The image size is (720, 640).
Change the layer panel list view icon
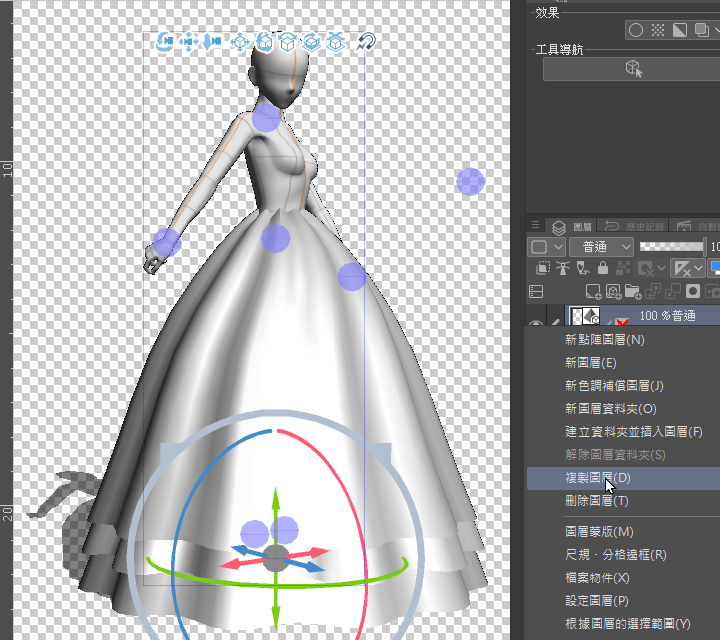(x=536, y=292)
